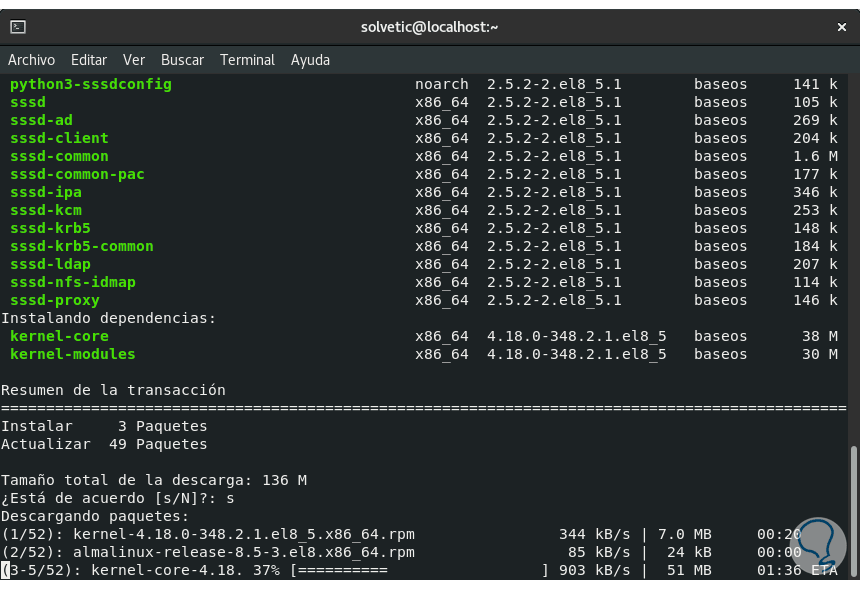Click the python3-sssdconfig package name
Screen dimensions: 860x589
[91, 84]
